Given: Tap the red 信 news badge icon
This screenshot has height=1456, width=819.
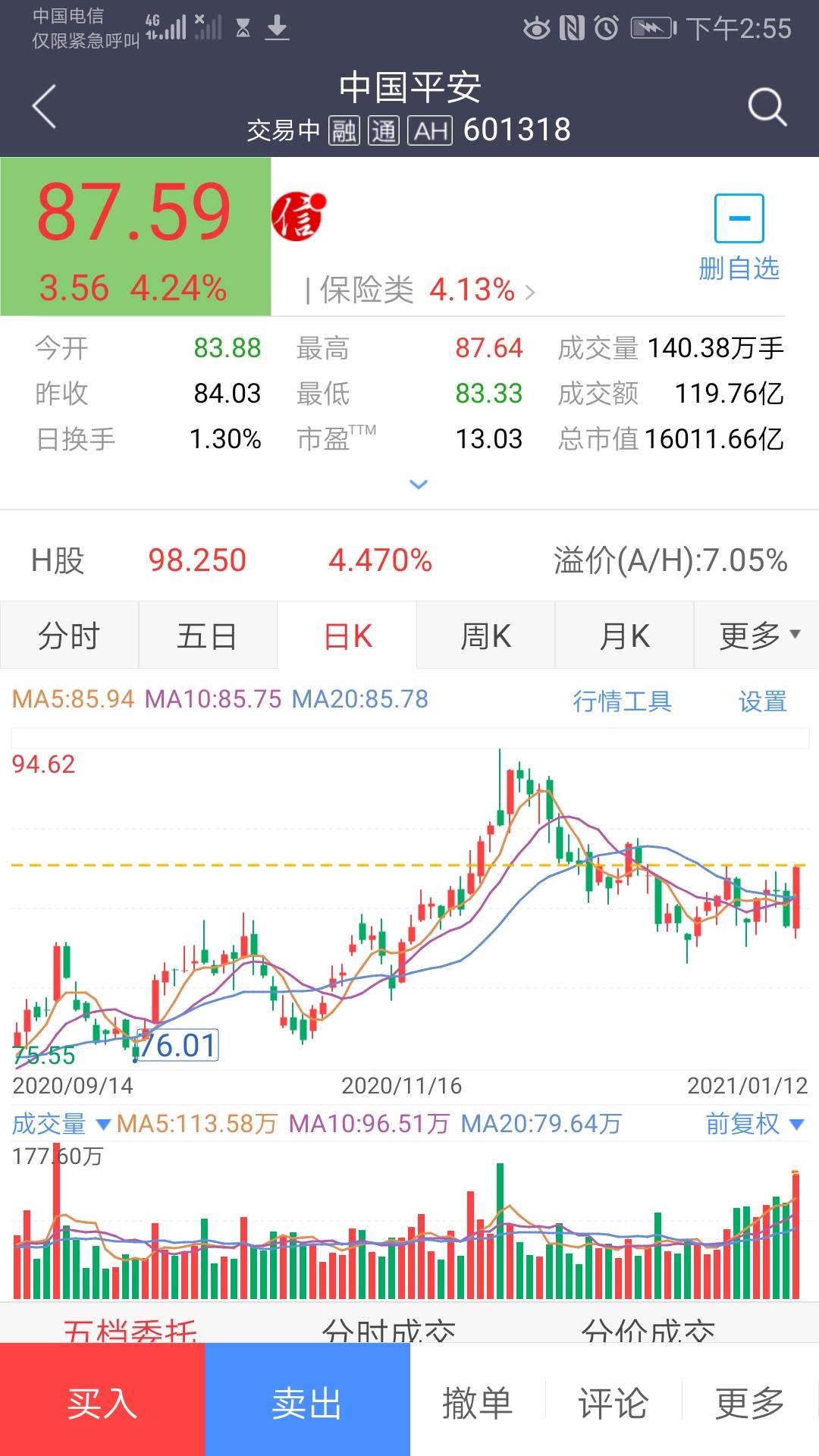Looking at the screenshot, I should pyautogui.click(x=299, y=216).
